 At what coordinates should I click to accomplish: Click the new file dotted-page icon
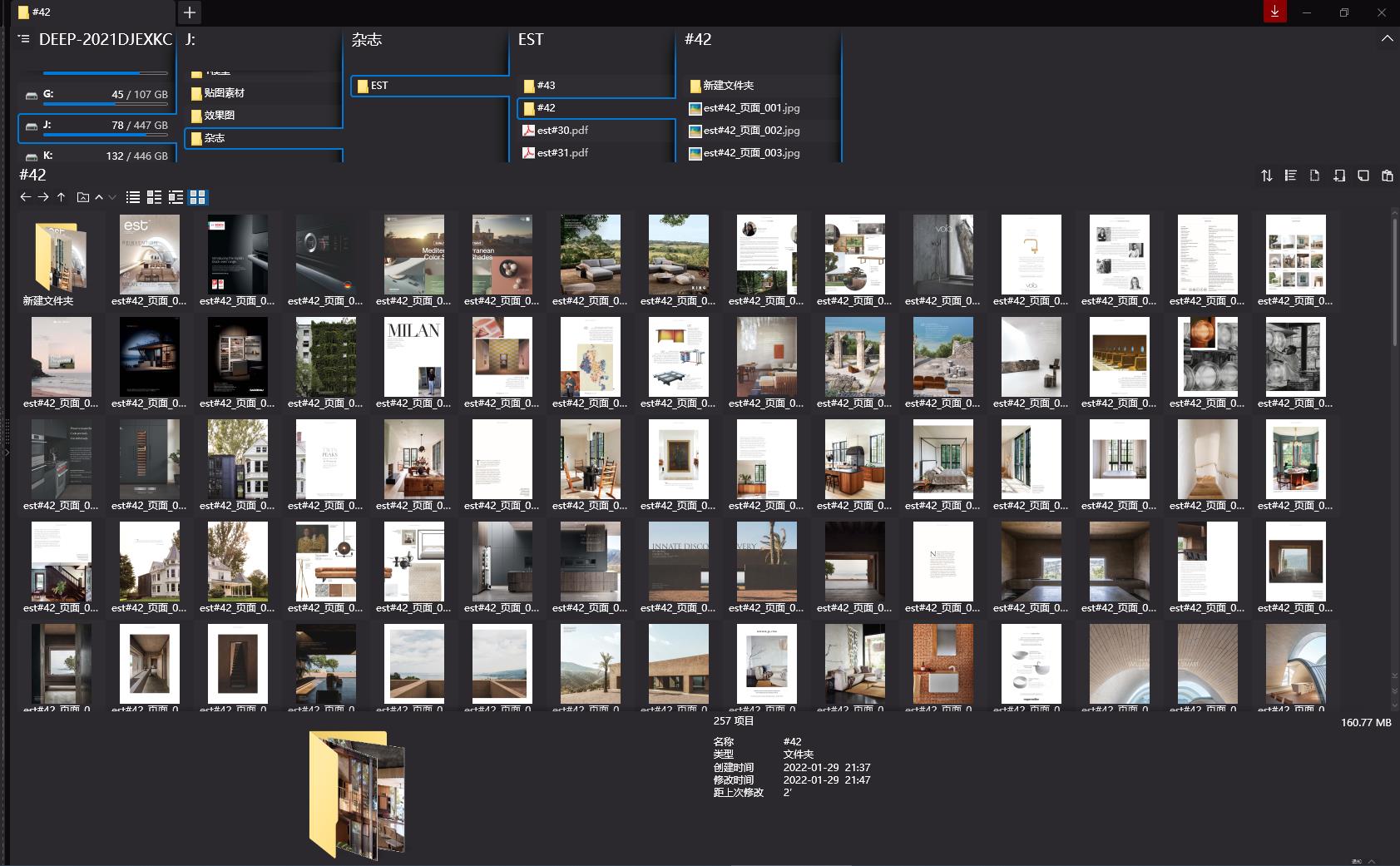[x=1314, y=176]
